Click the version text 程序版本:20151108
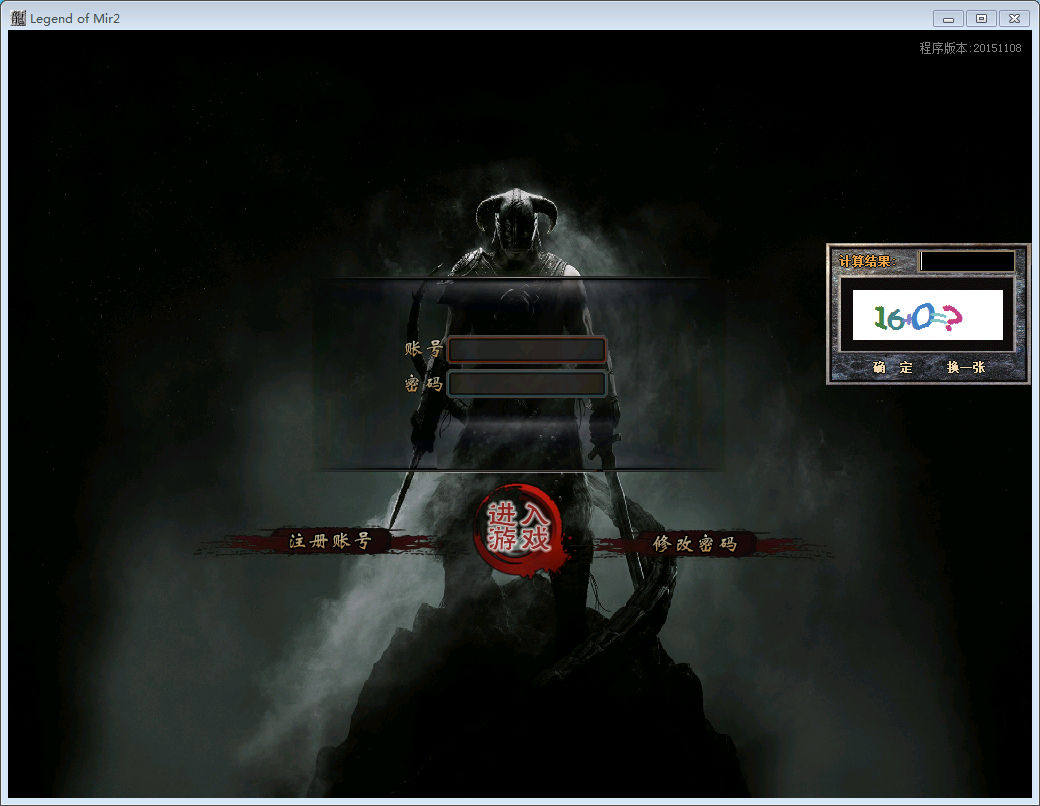Screen dimensions: 1040x806 pos(970,48)
